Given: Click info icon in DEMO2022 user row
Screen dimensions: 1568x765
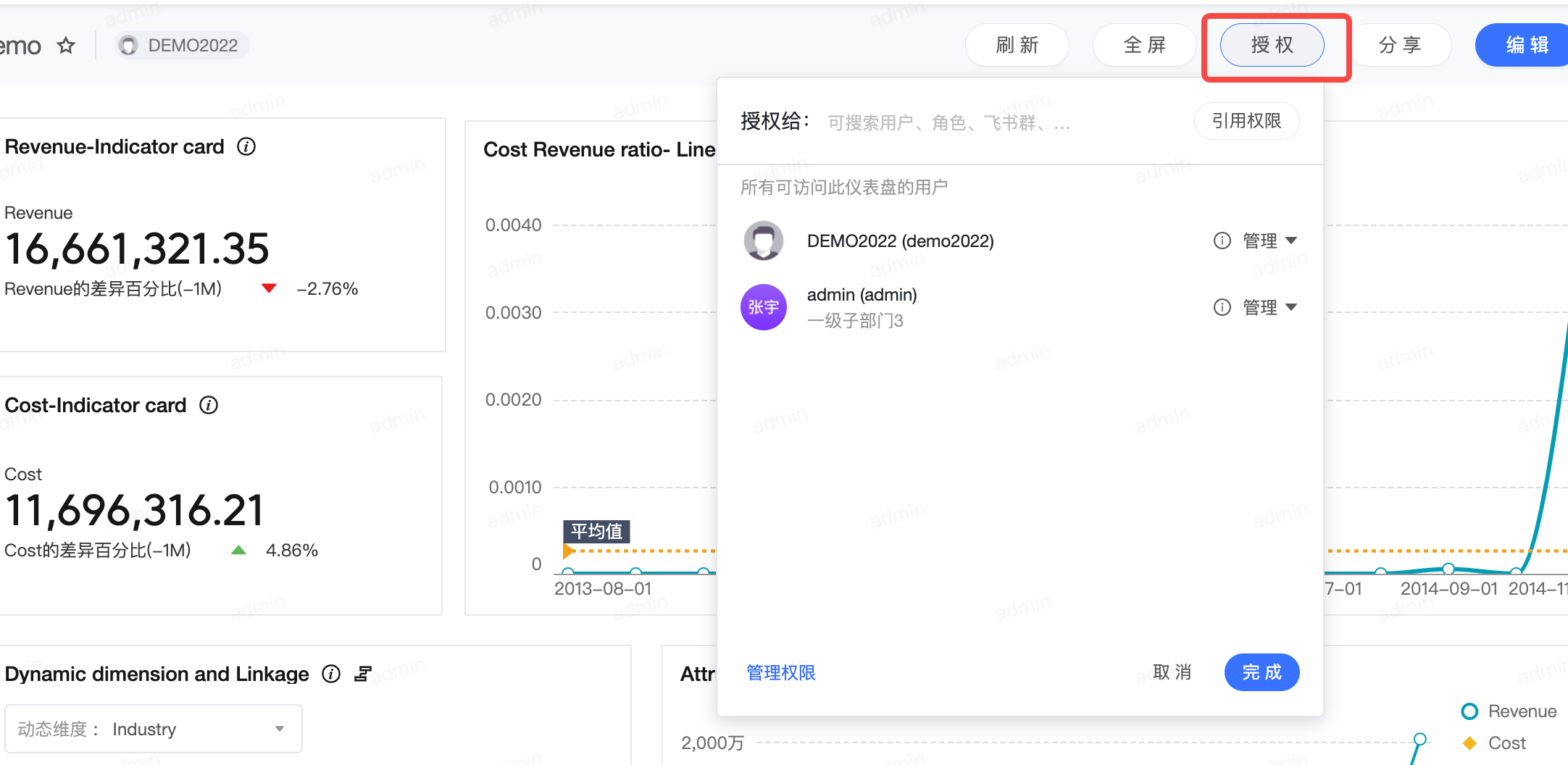Looking at the screenshot, I should point(1222,241).
